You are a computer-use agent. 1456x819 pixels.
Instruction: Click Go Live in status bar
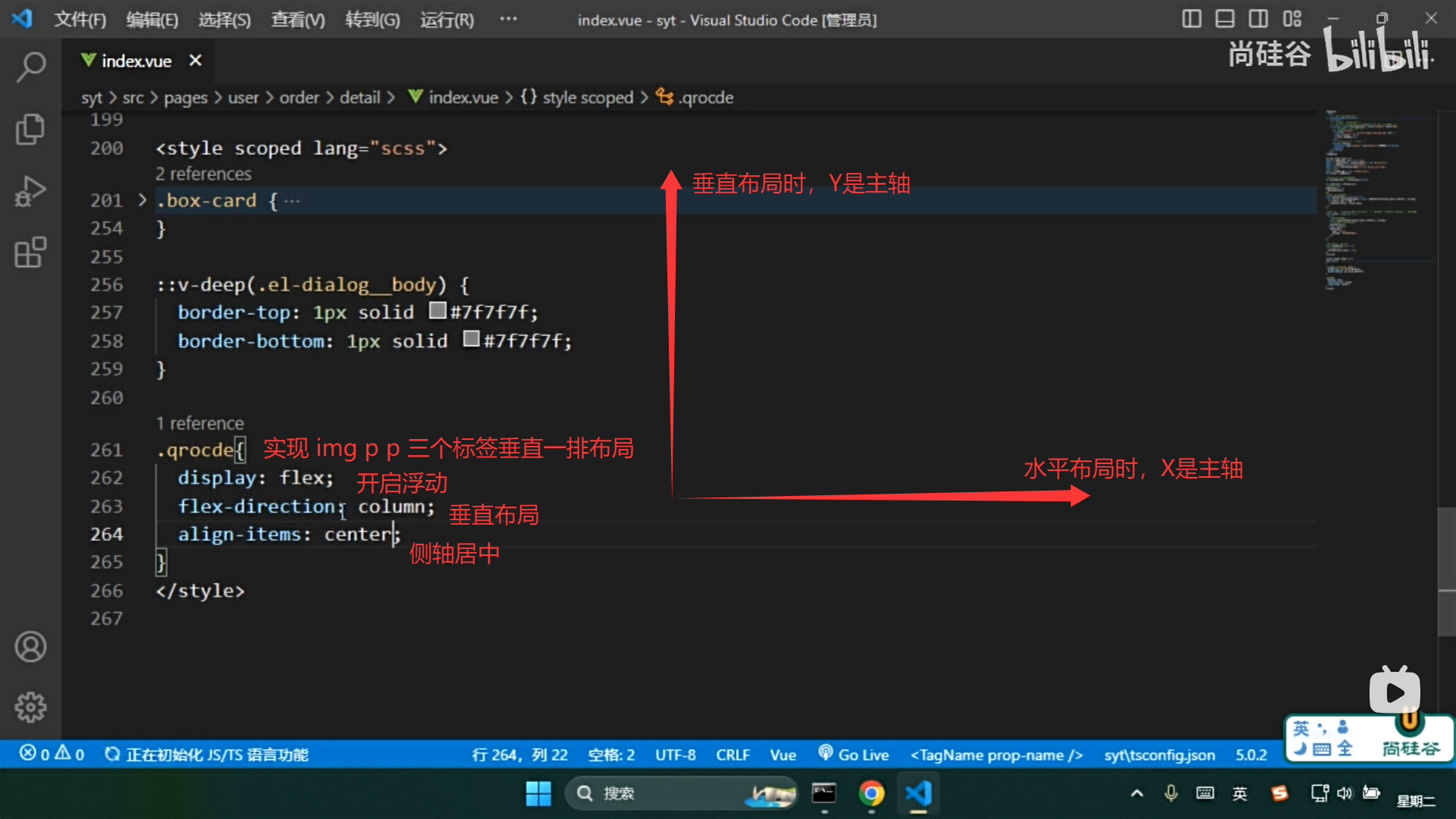click(x=854, y=755)
